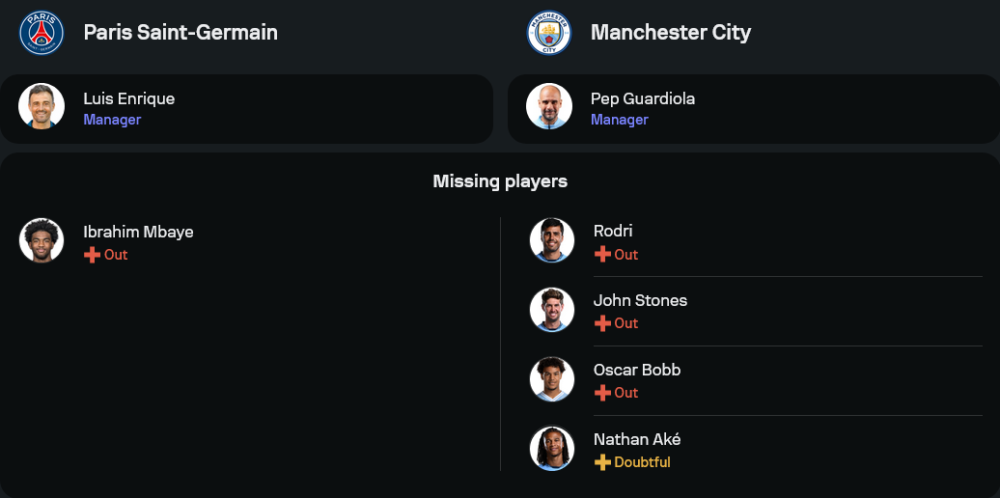
Task: Click Nathan Aké's player avatar
Action: pyautogui.click(x=552, y=448)
